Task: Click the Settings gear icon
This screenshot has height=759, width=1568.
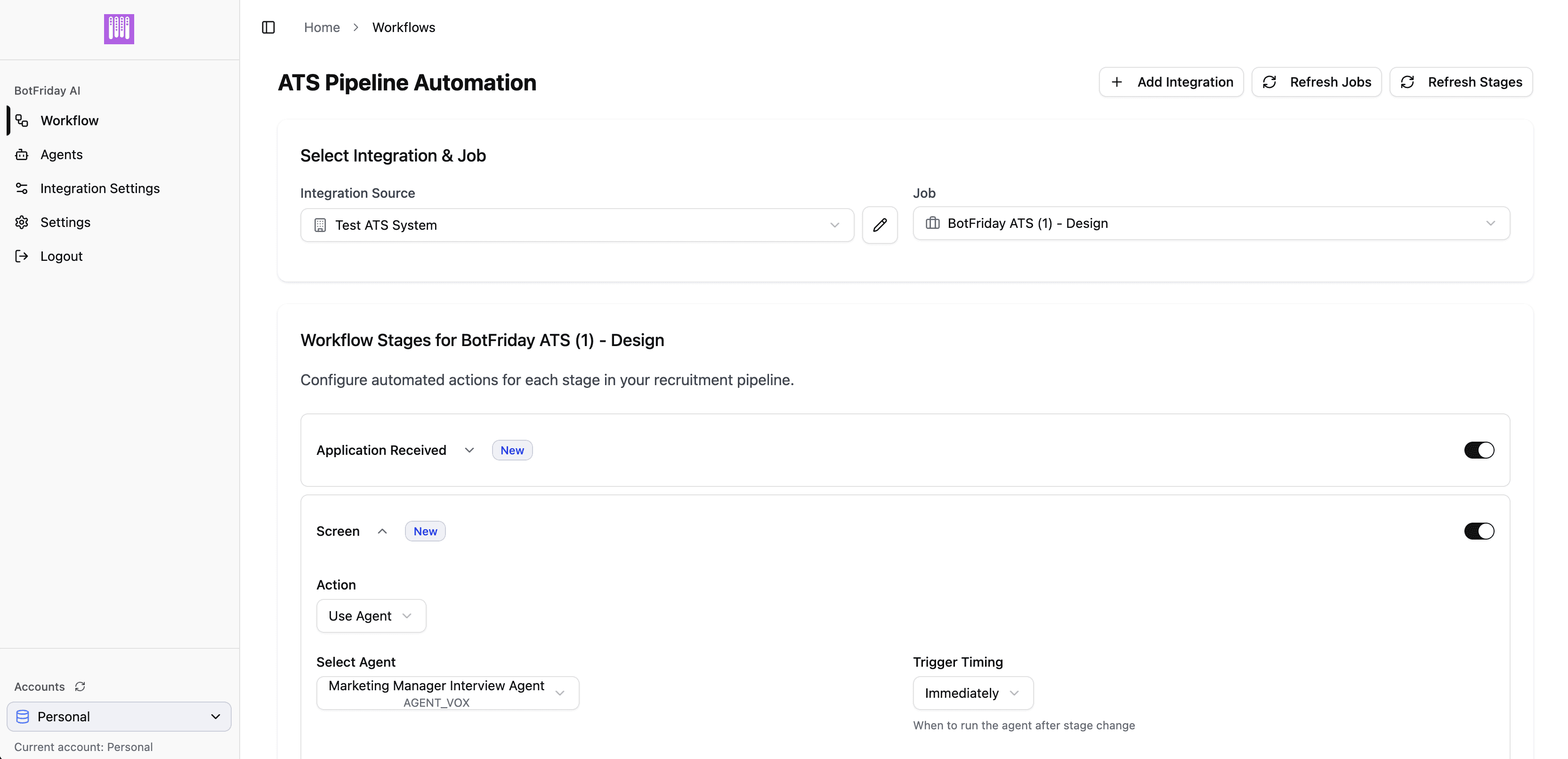Action: [22, 222]
